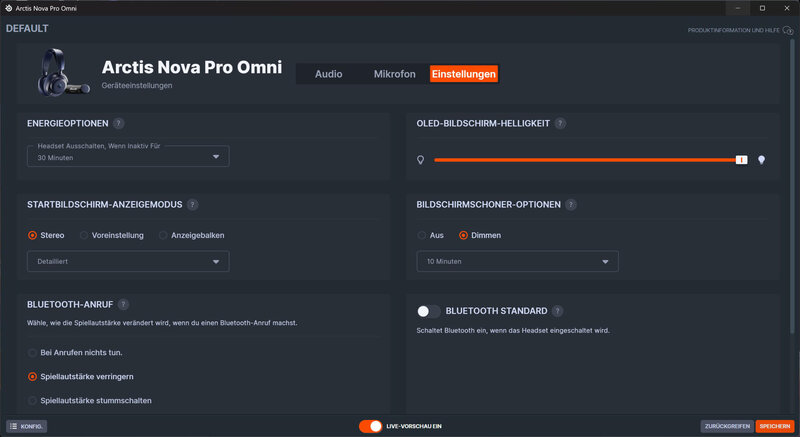The image size is (800, 437).
Task: Open Bluetooth Standard help question mark
Action: click(x=558, y=311)
